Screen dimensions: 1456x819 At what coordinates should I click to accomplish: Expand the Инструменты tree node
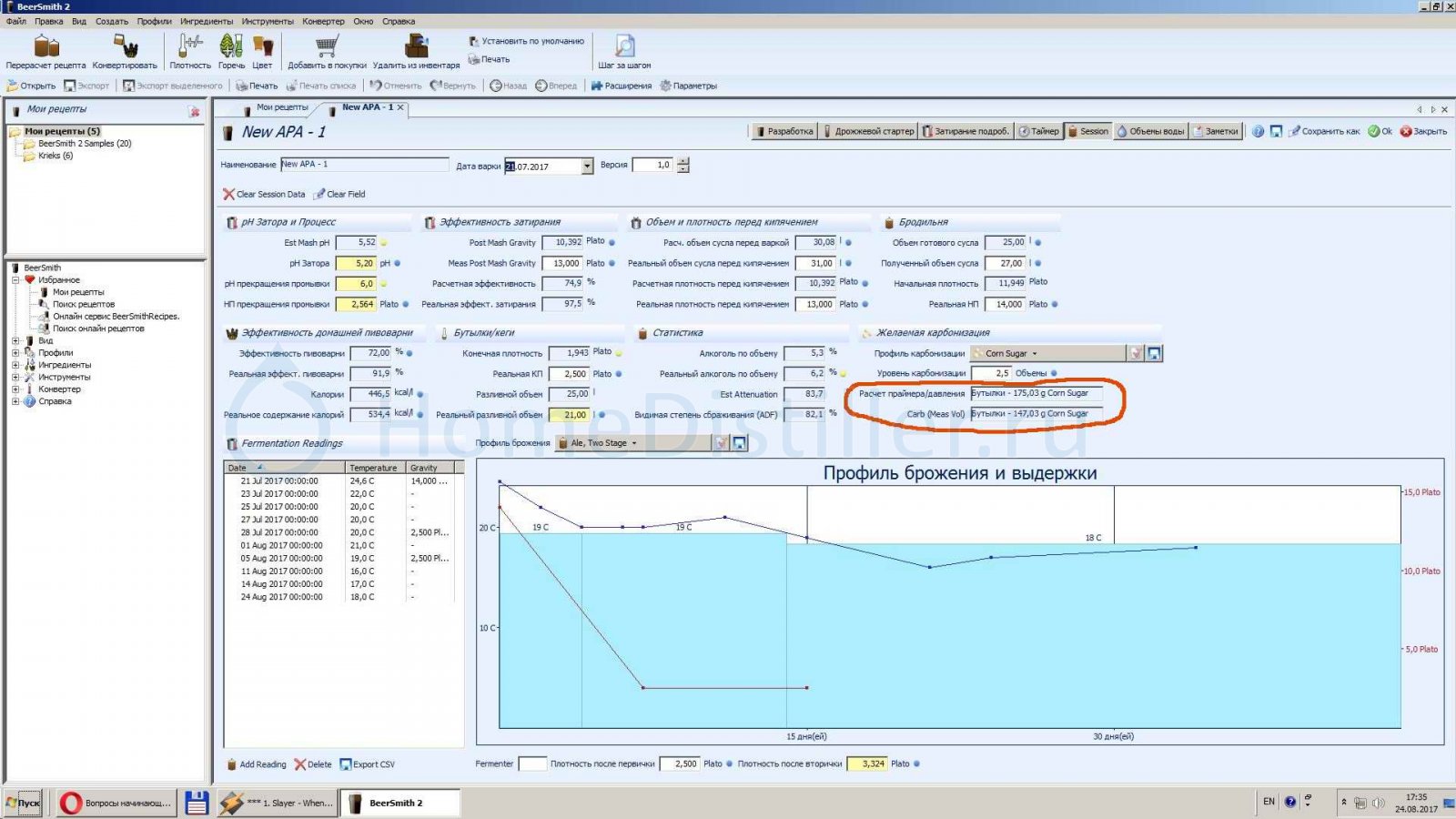click(x=15, y=377)
